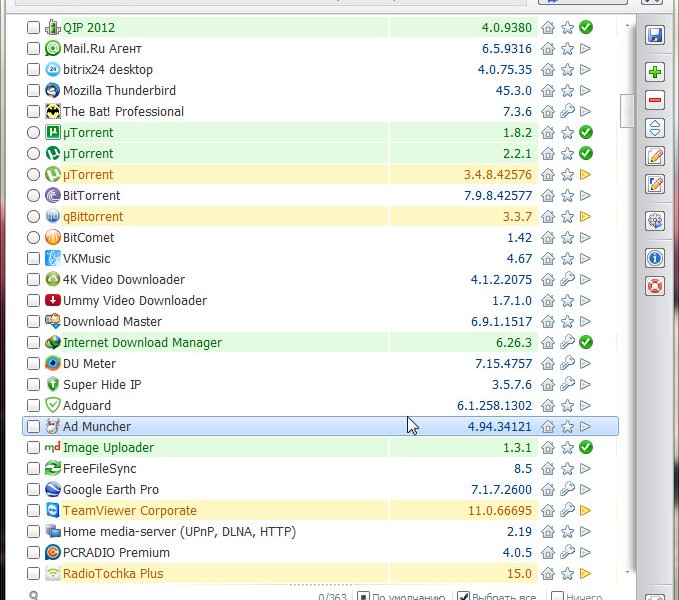Click the lower pencil edit icon with blue page
The image size is (679, 600).
click(655, 184)
